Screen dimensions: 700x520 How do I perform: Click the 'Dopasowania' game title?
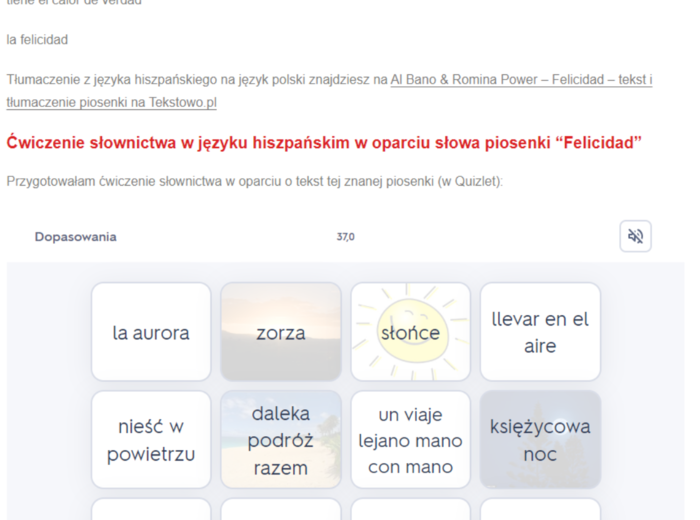click(x=75, y=237)
